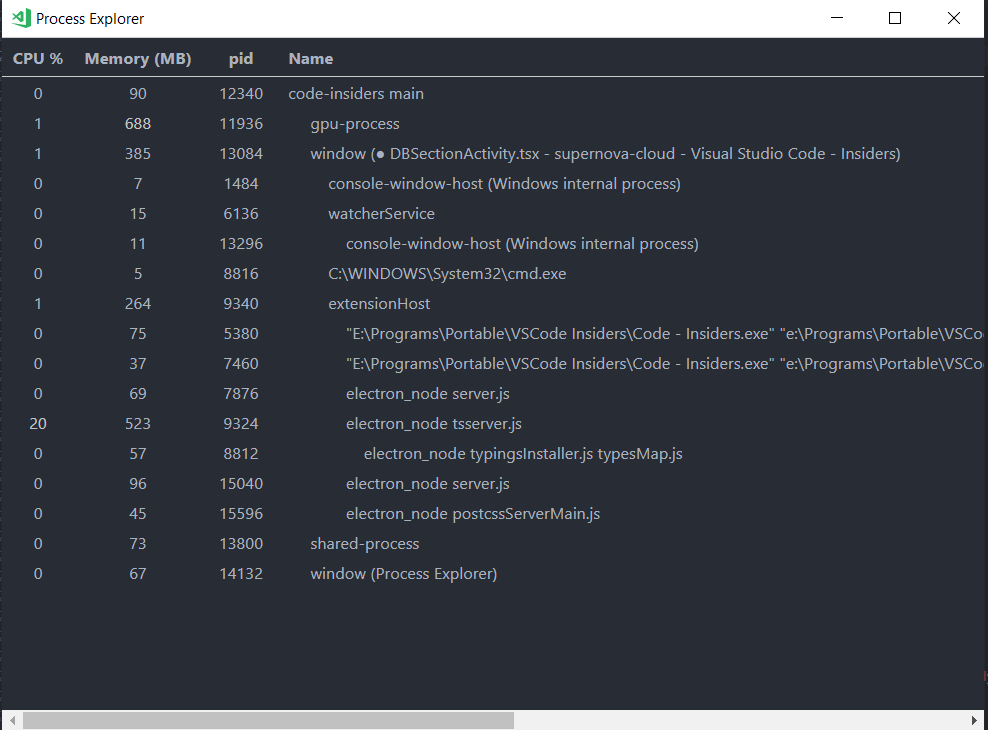
Task: Select the code-insiders main process row
Action: 355,93
